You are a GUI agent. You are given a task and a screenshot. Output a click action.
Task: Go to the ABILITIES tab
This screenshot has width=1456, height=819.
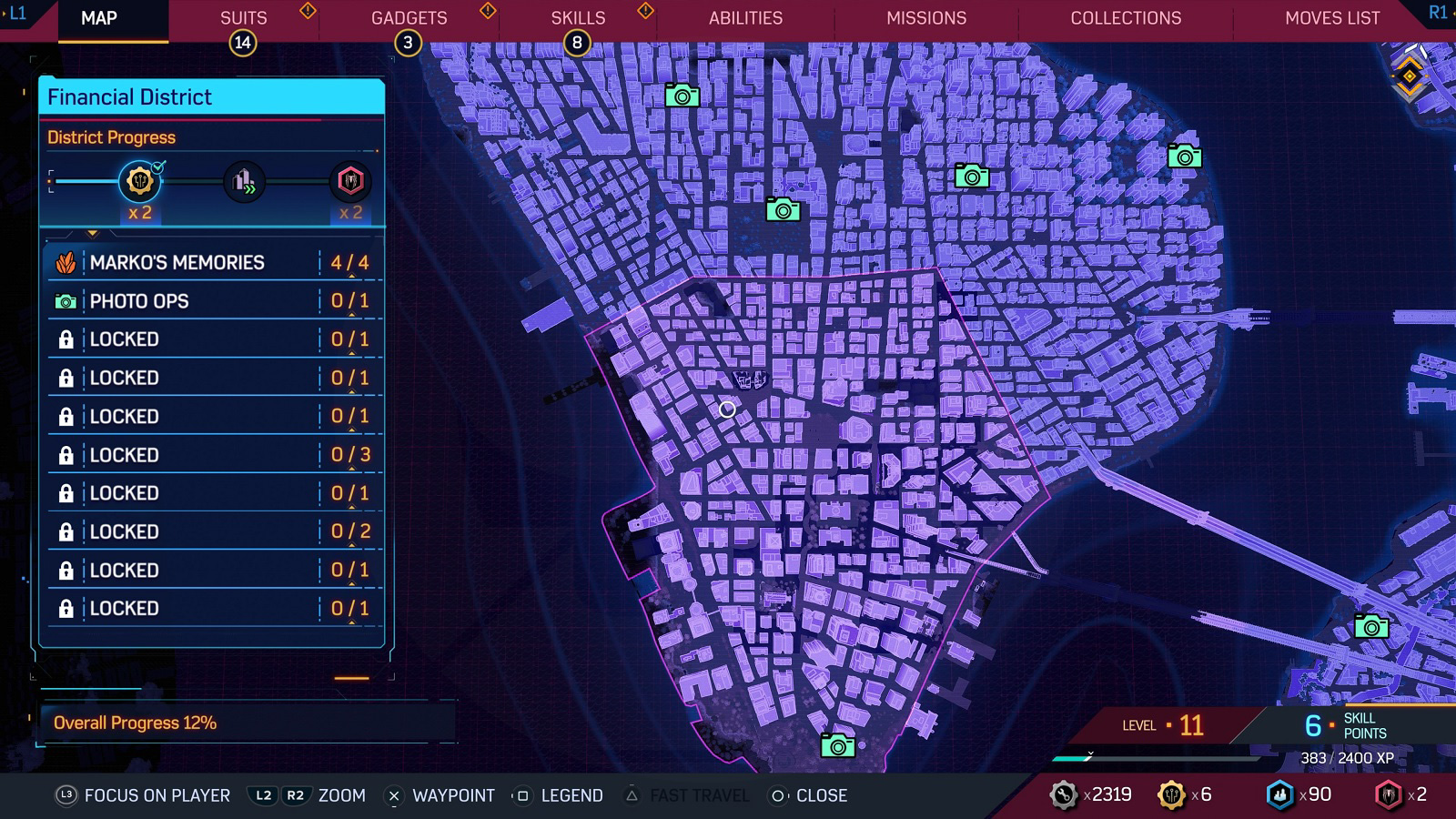click(x=745, y=18)
